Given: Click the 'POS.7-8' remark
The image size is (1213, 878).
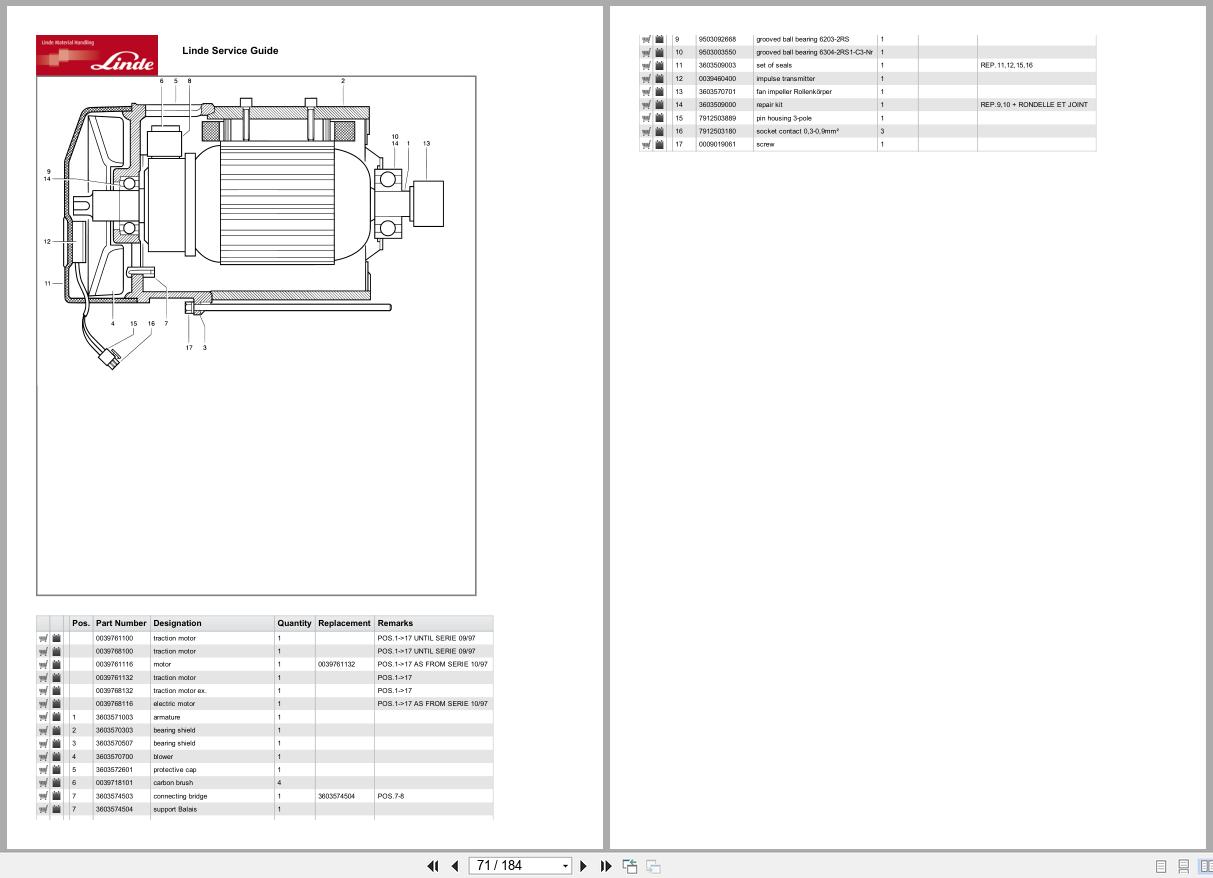Looking at the screenshot, I should click(390, 796).
